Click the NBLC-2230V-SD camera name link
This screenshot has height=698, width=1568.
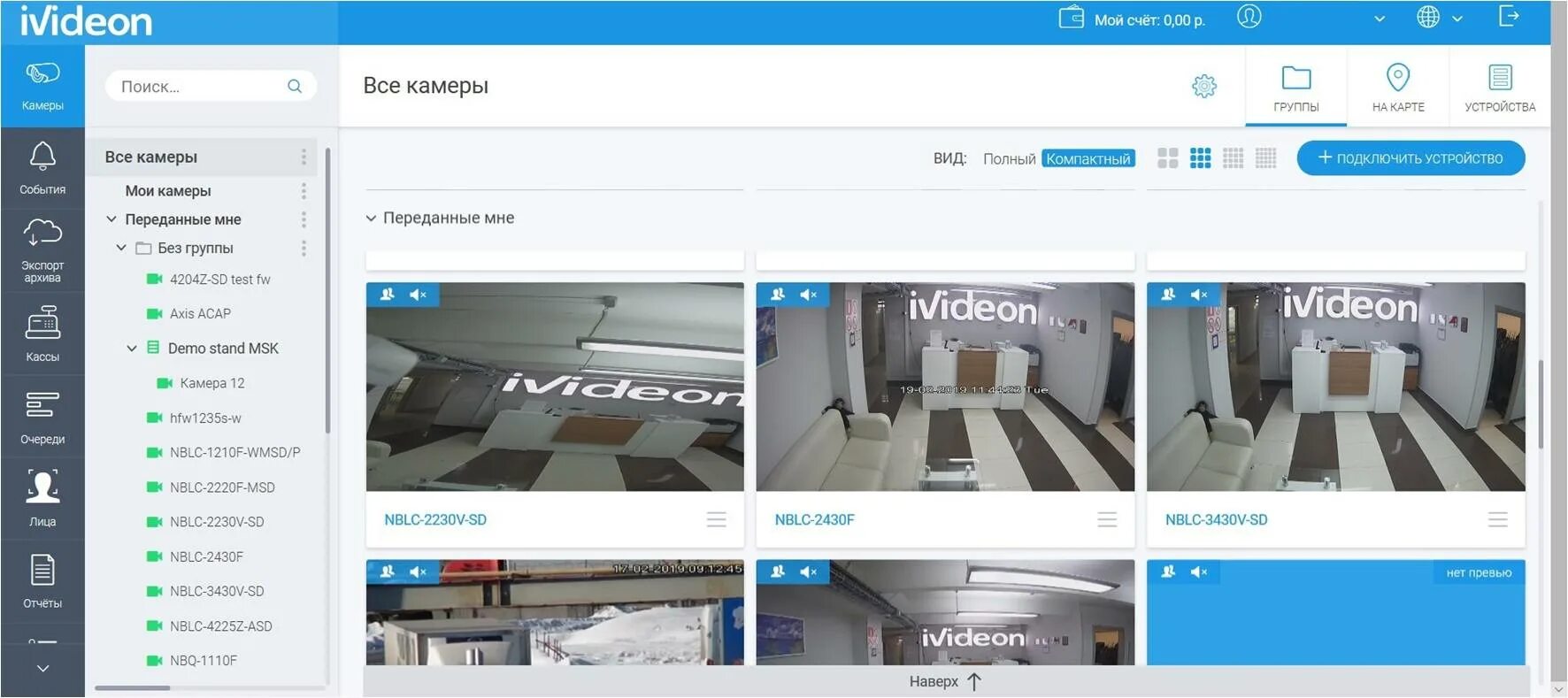(435, 520)
